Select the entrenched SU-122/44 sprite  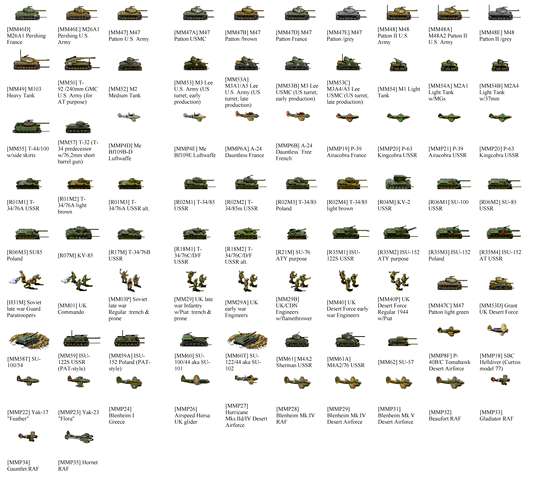(247, 340)
